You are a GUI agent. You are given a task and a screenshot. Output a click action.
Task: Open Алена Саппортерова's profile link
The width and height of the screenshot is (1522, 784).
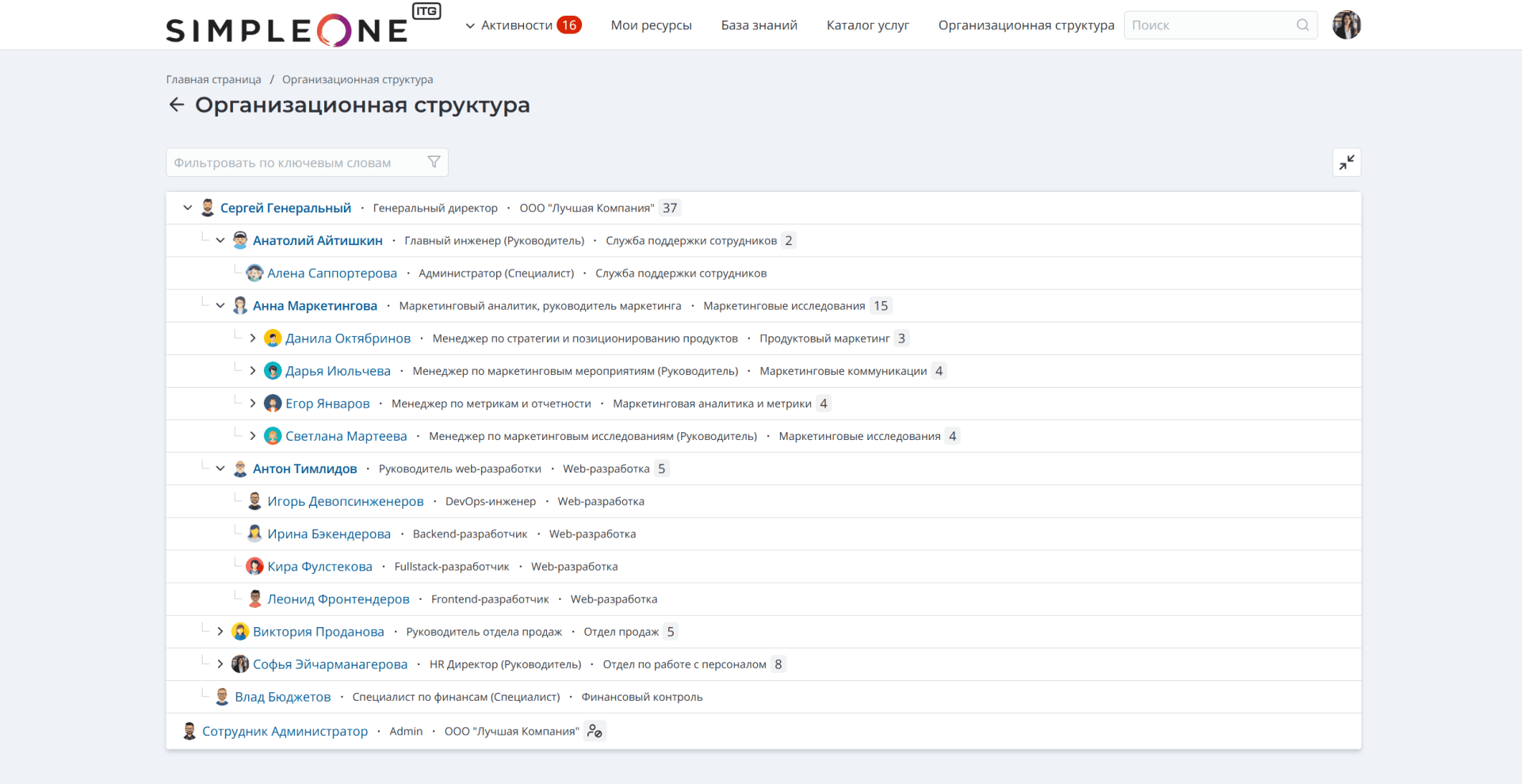331,273
